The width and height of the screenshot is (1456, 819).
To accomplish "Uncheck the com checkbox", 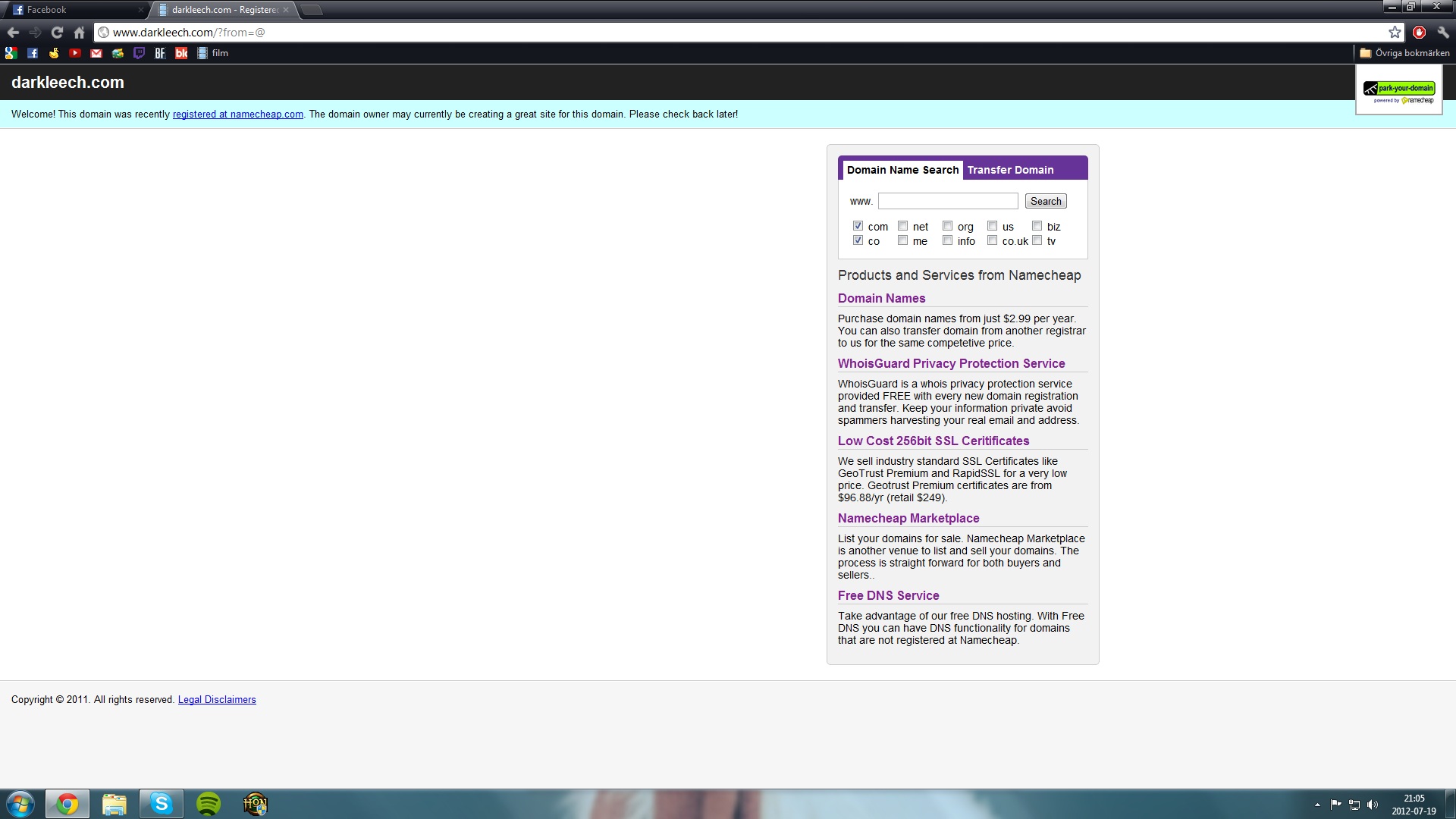I will click(858, 226).
